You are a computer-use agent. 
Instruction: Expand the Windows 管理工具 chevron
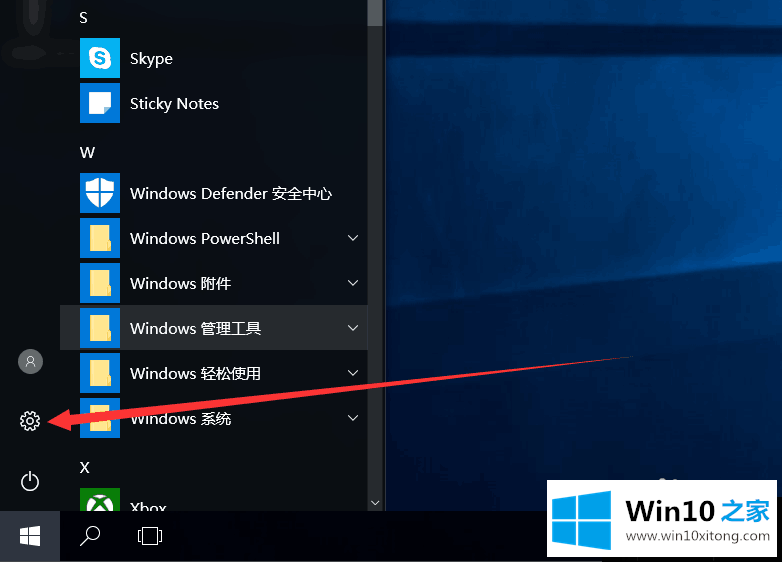(x=353, y=328)
